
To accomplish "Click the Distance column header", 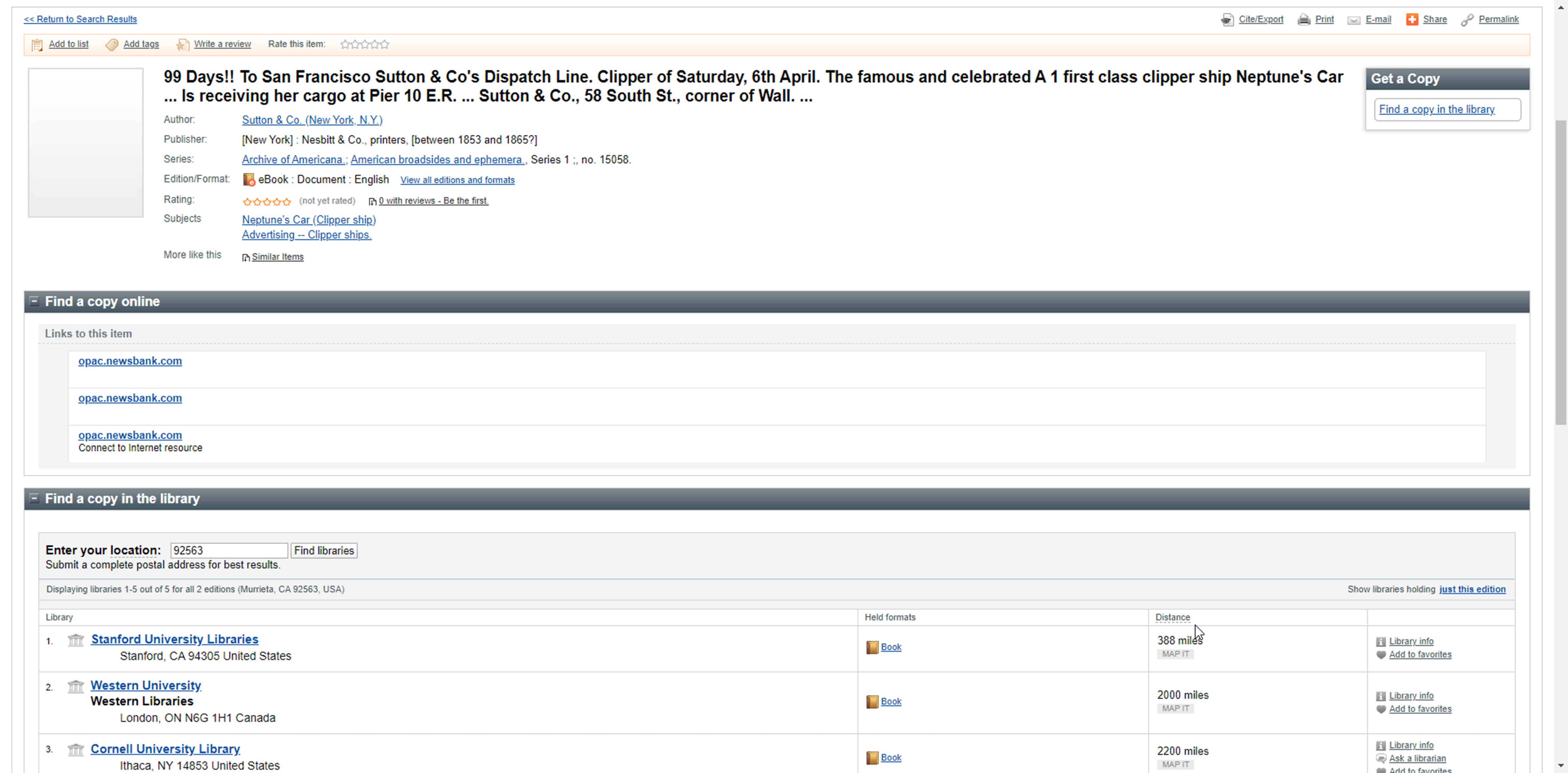I will tap(1172, 618).
